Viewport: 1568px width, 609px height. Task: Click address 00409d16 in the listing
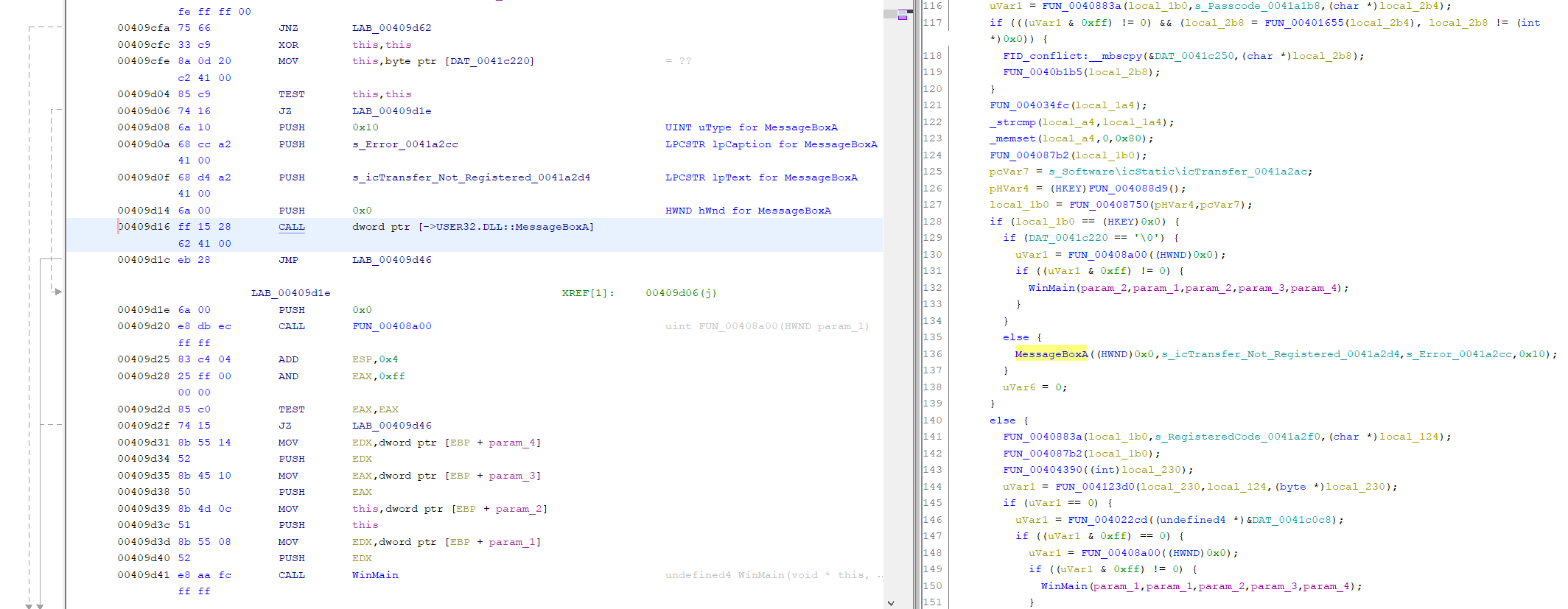coord(144,227)
